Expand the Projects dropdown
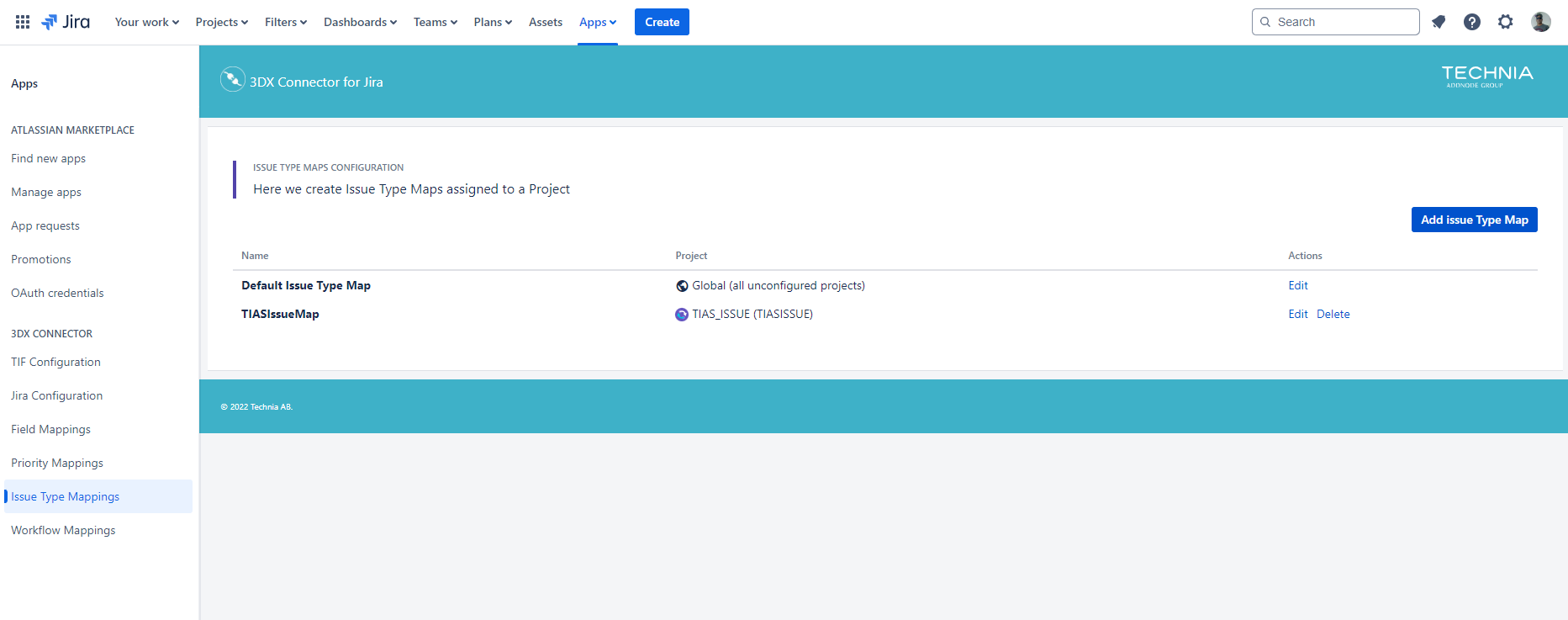The image size is (1568, 620). (x=221, y=22)
